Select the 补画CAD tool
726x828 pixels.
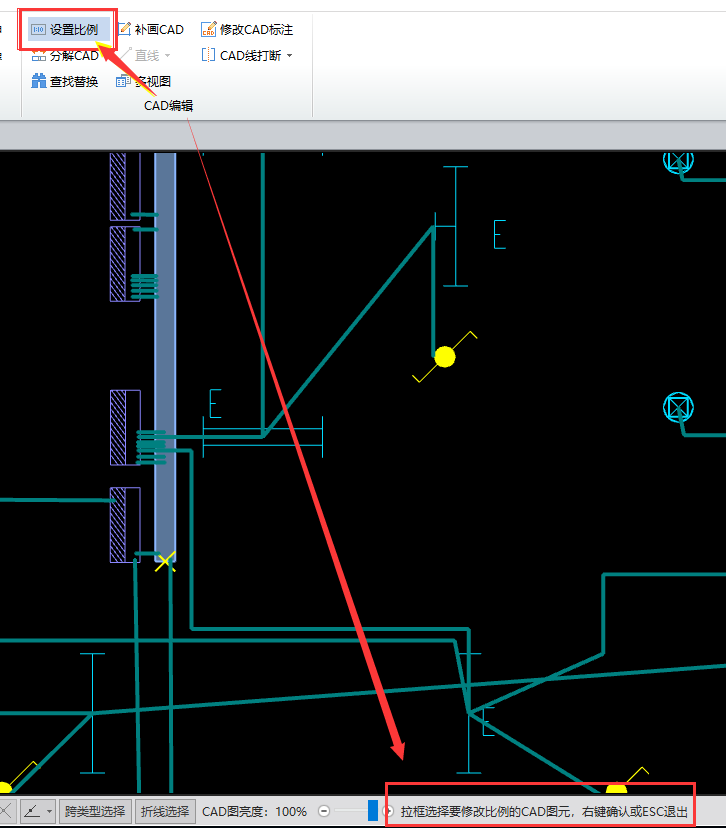click(150, 30)
